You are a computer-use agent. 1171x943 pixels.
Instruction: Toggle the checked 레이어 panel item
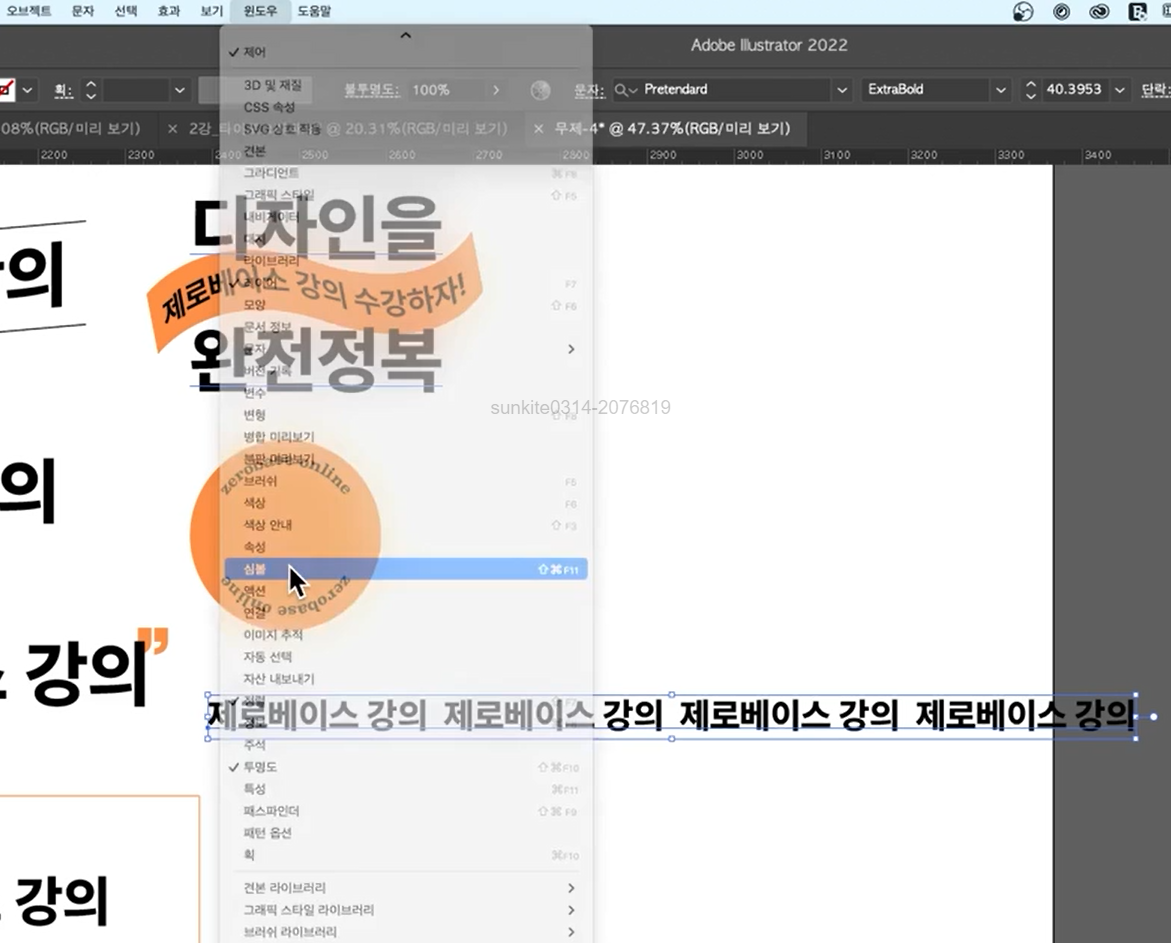click(406, 283)
